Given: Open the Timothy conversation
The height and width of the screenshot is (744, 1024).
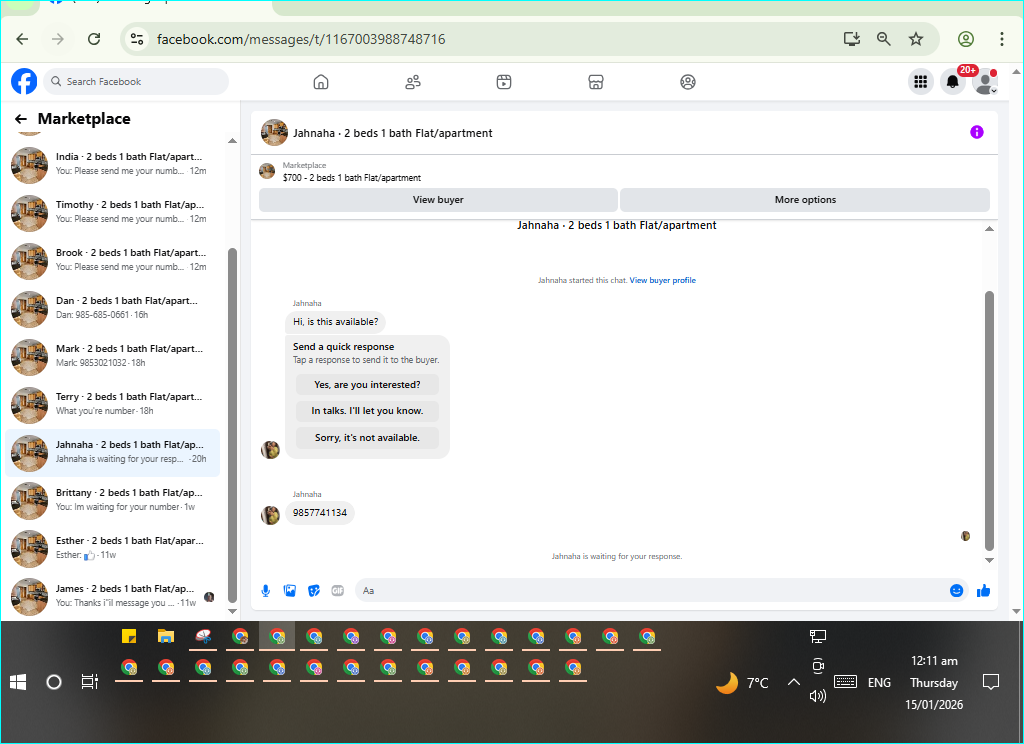Looking at the screenshot, I should (112, 213).
